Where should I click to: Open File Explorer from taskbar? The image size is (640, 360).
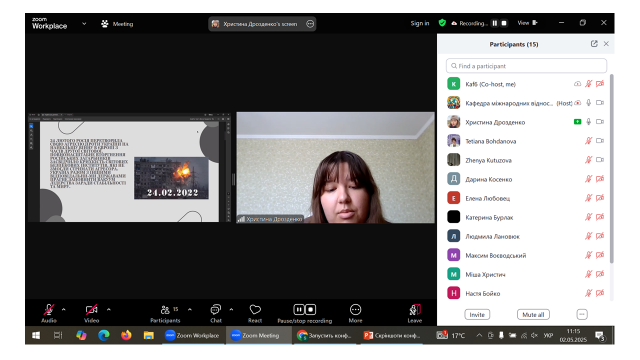(149, 336)
